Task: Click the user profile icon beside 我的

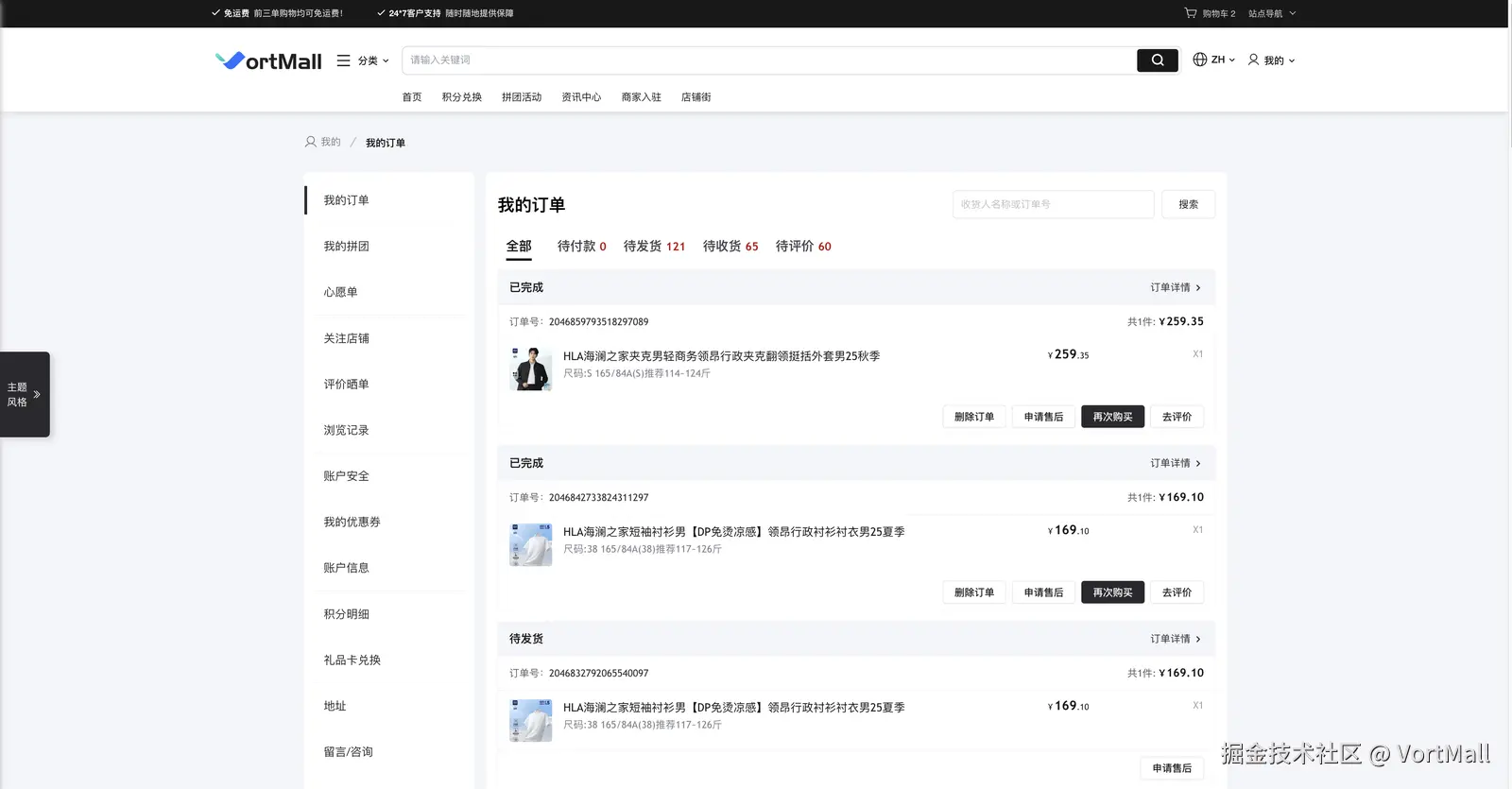Action: 1253,60
